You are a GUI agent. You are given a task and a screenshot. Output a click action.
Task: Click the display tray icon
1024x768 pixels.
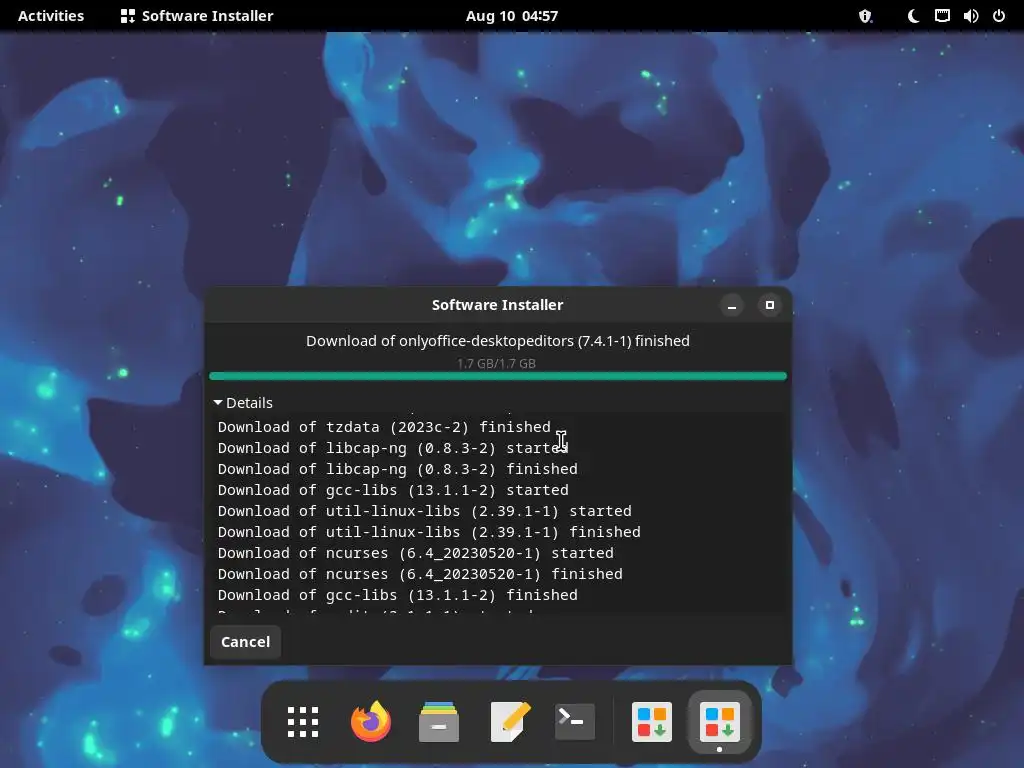942,16
